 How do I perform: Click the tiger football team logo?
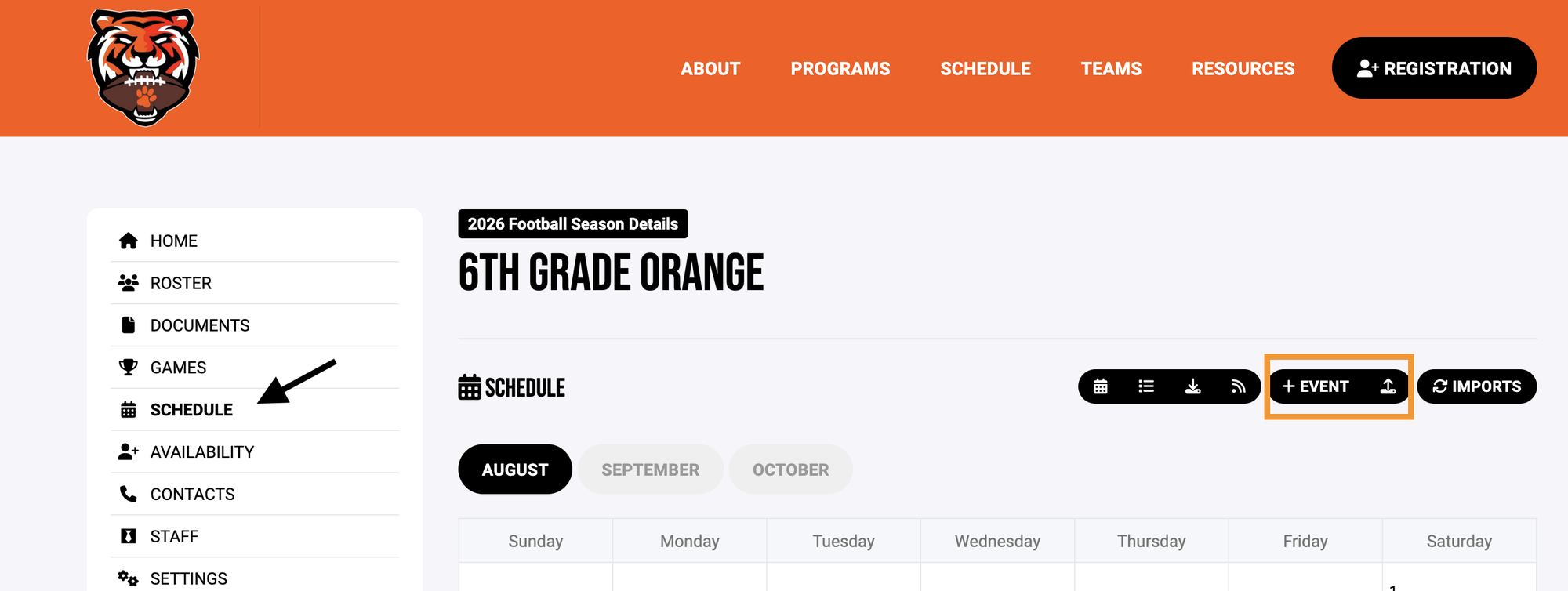point(143,67)
